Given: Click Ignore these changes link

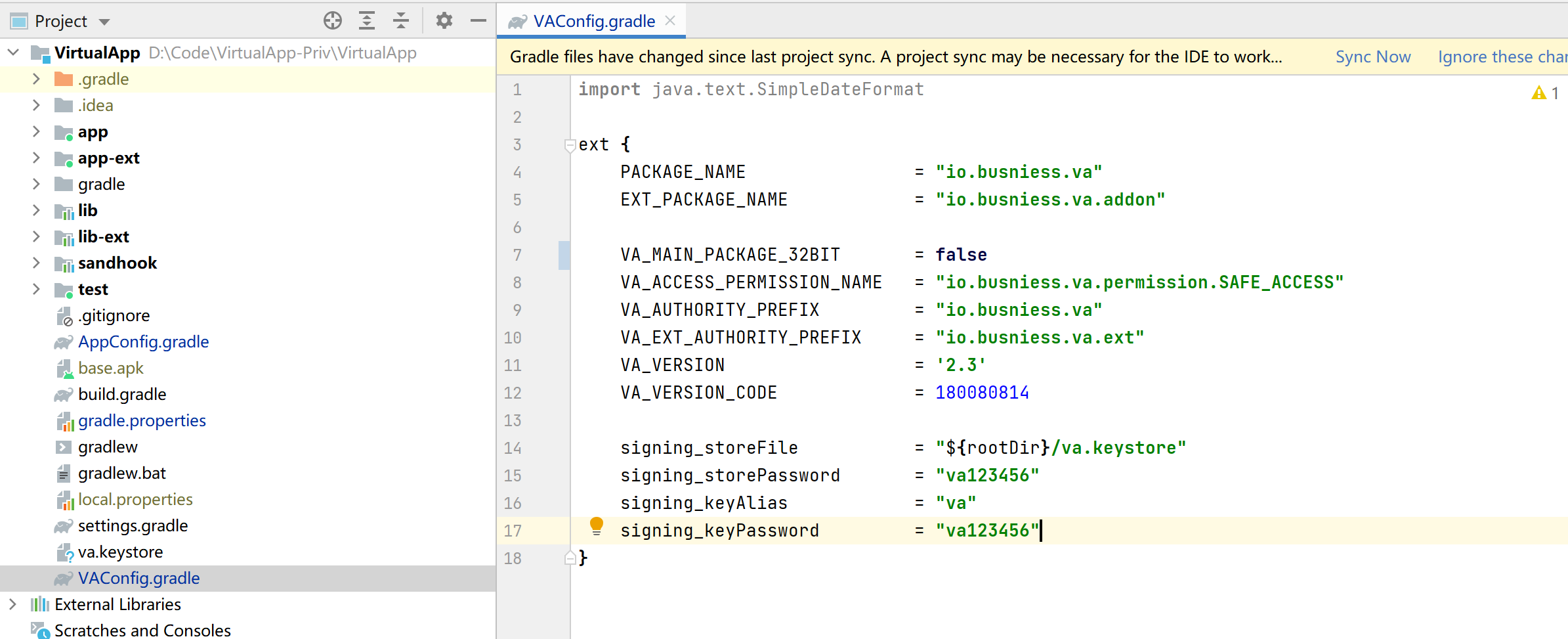Looking at the screenshot, I should [x=1503, y=56].
